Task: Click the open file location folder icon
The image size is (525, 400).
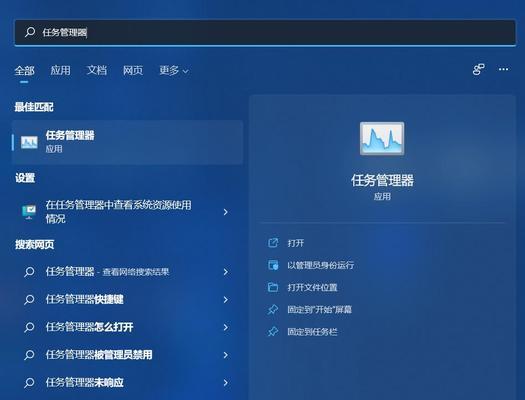Action: point(273,287)
